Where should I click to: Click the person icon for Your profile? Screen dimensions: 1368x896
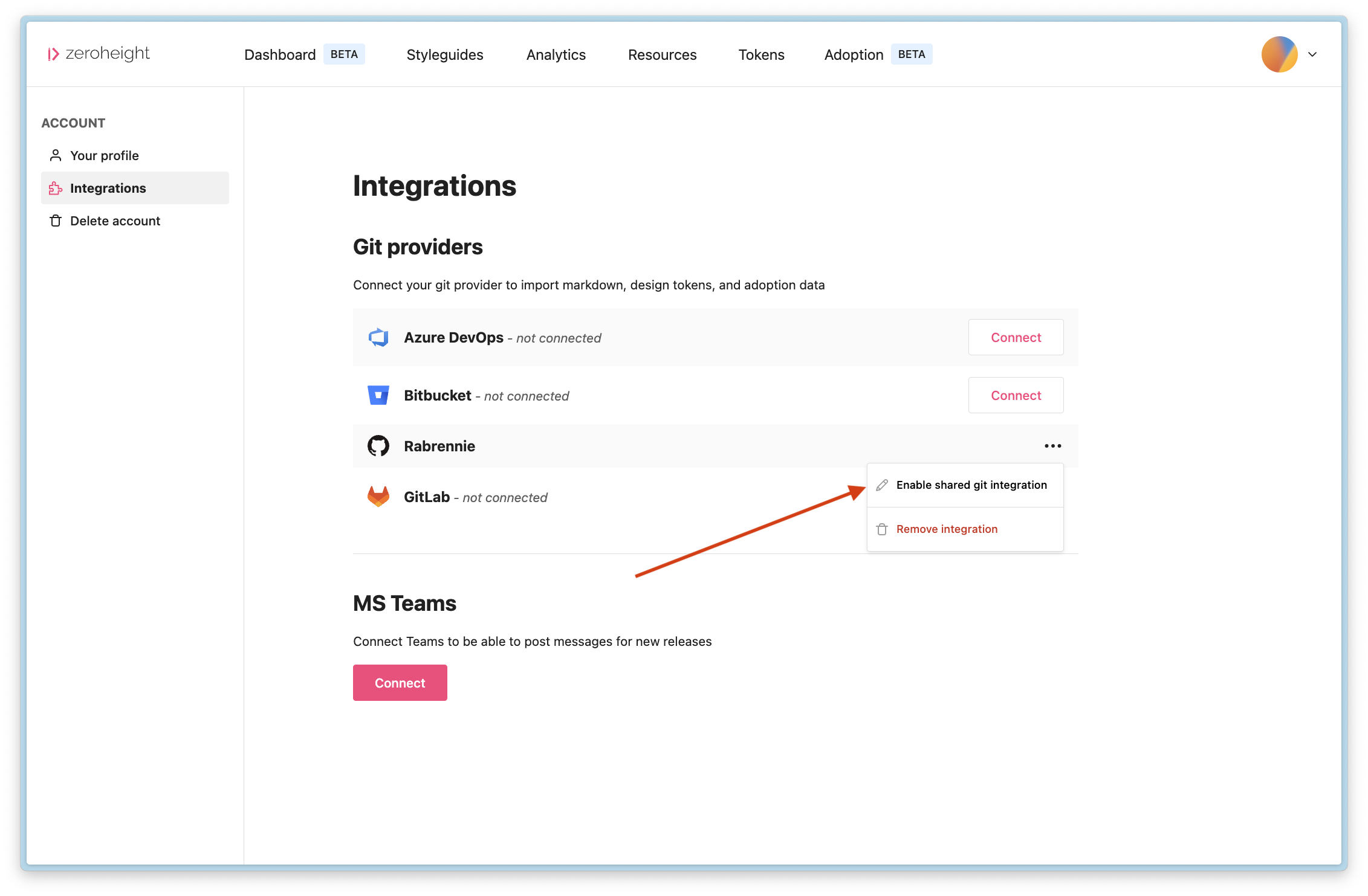(56, 155)
